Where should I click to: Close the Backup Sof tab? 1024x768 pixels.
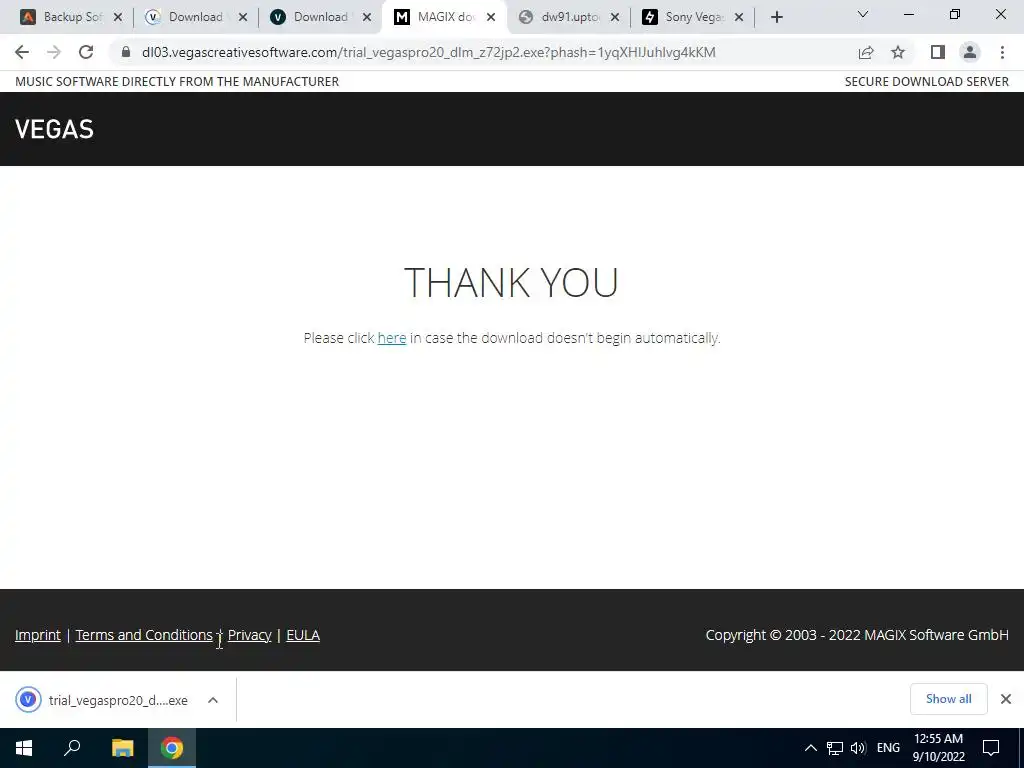(x=118, y=17)
